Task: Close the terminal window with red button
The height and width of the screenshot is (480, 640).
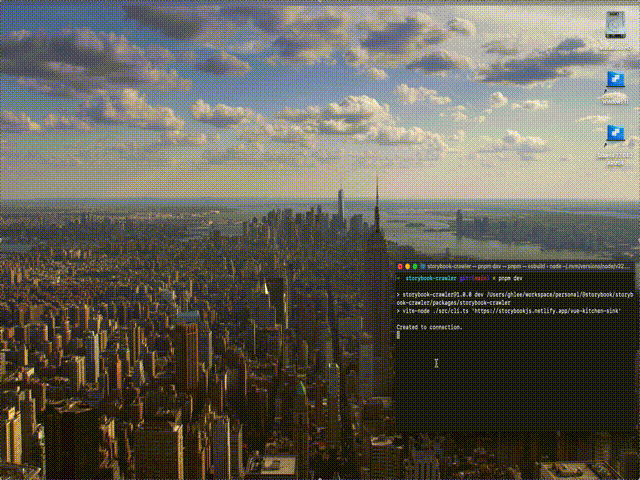Action: (400, 267)
